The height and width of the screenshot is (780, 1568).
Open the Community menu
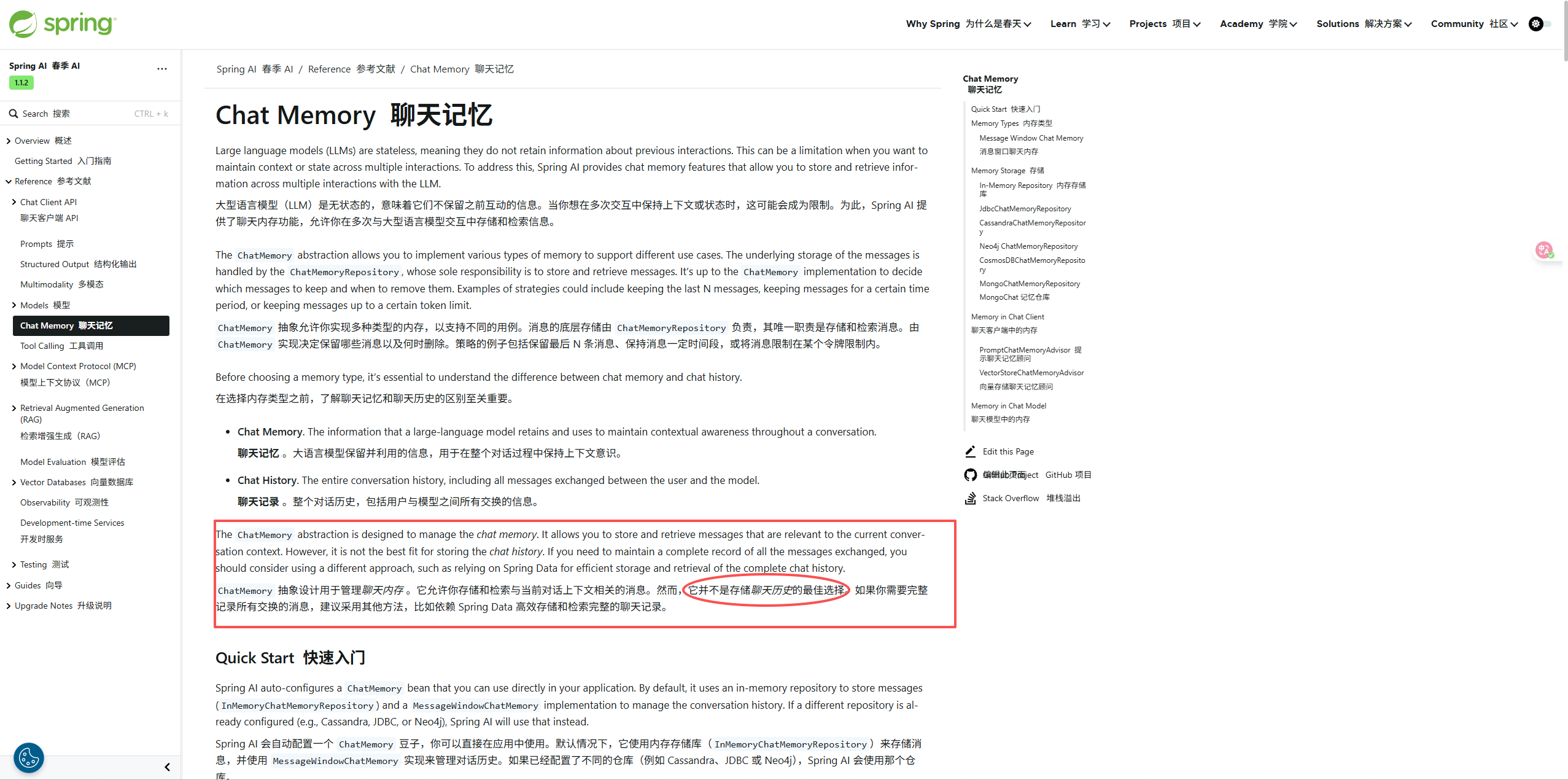(x=1473, y=24)
